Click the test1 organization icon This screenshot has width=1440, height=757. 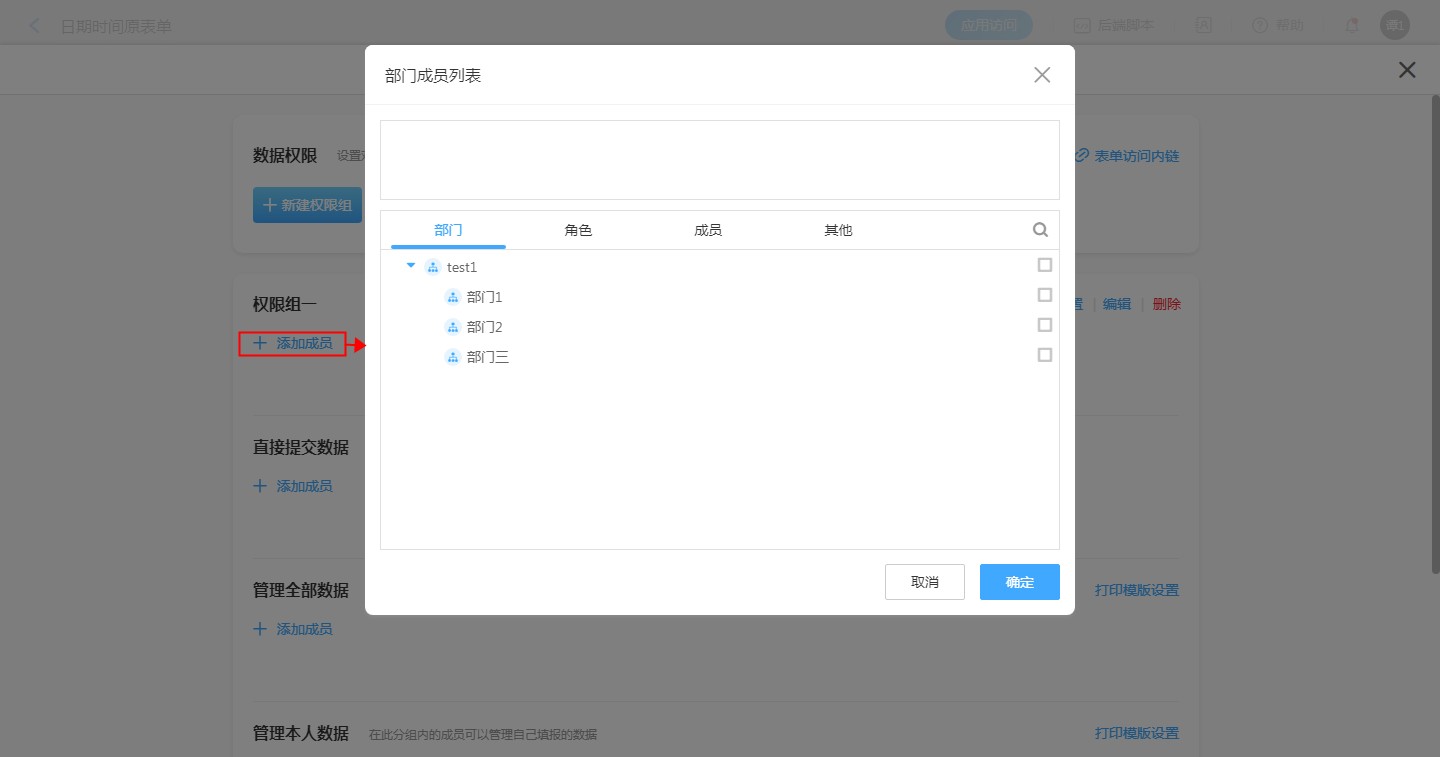click(432, 267)
